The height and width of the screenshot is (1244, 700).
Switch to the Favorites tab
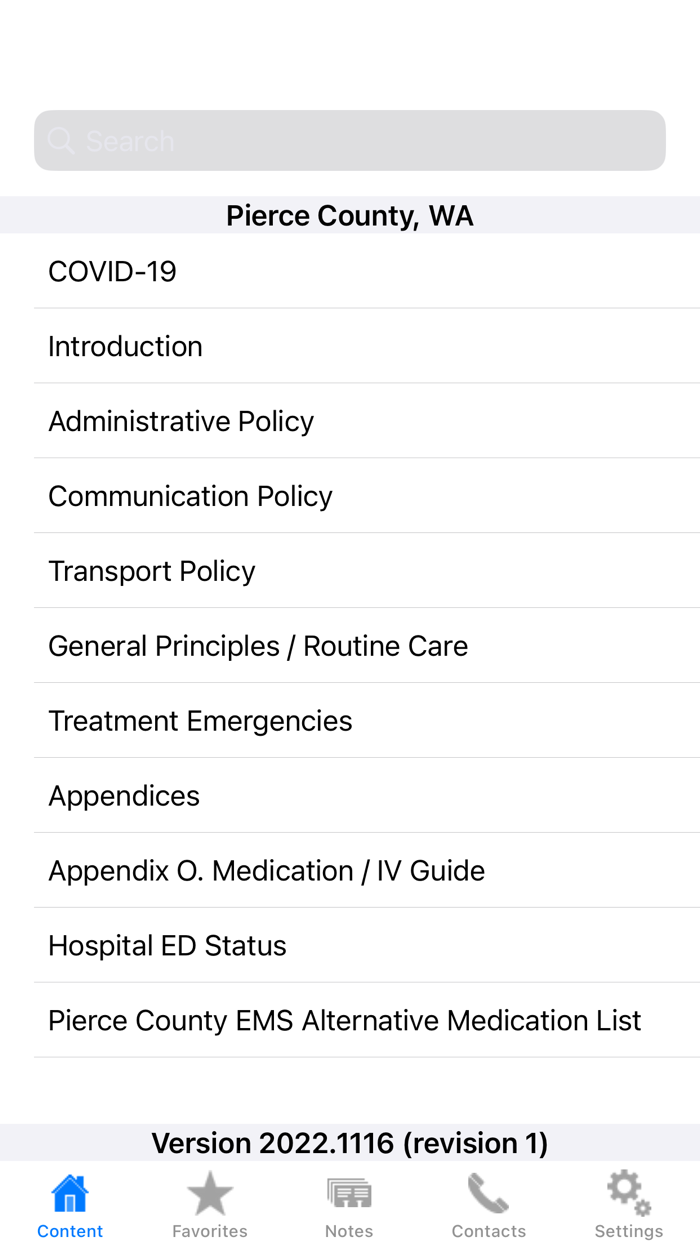pyautogui.click(x=209, y=1200)
